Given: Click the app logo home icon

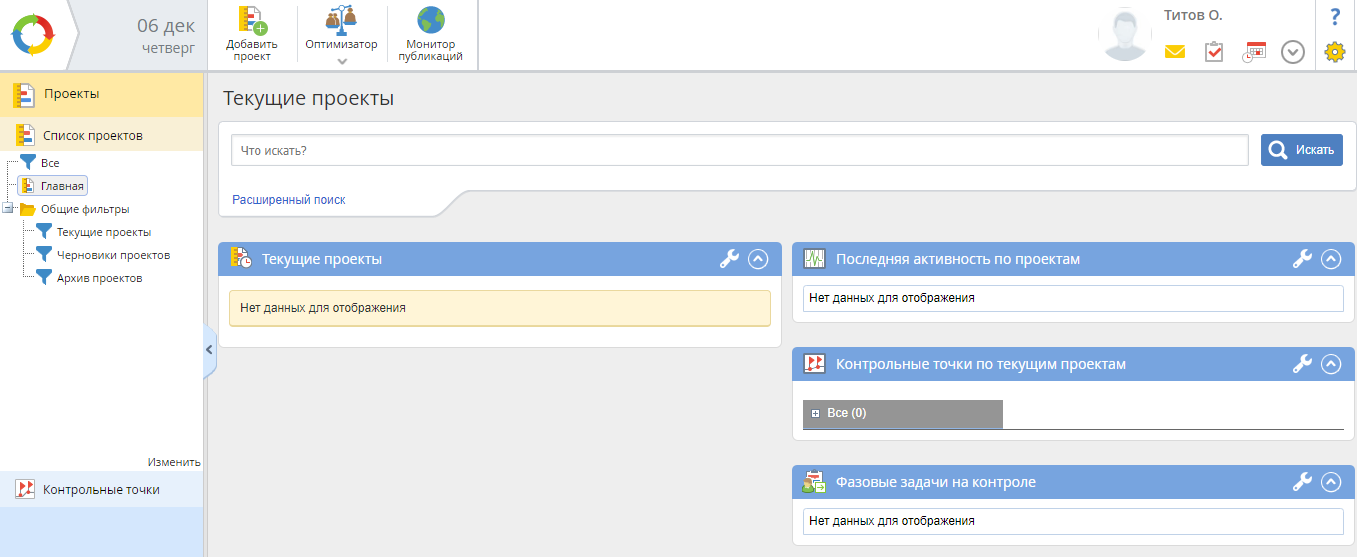Looking at the screenshot, I should [x=34, y=35].
